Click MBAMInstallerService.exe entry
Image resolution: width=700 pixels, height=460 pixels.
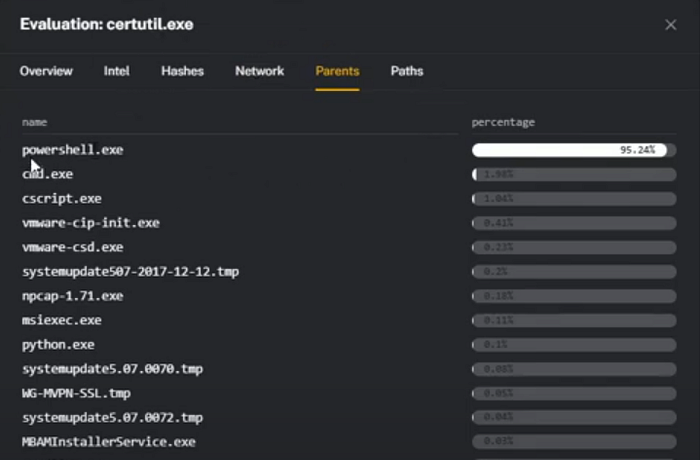(x=109, y=442)
